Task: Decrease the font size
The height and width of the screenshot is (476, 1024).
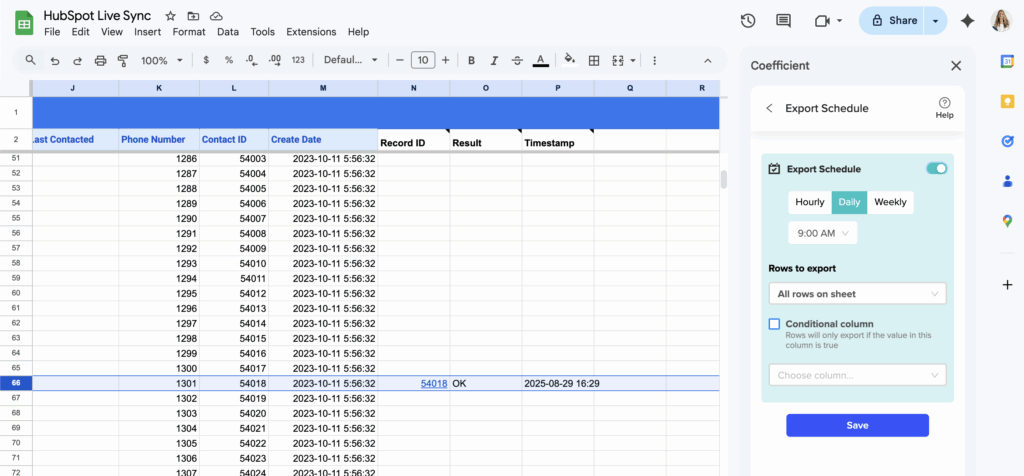Action: pos(400,61)
